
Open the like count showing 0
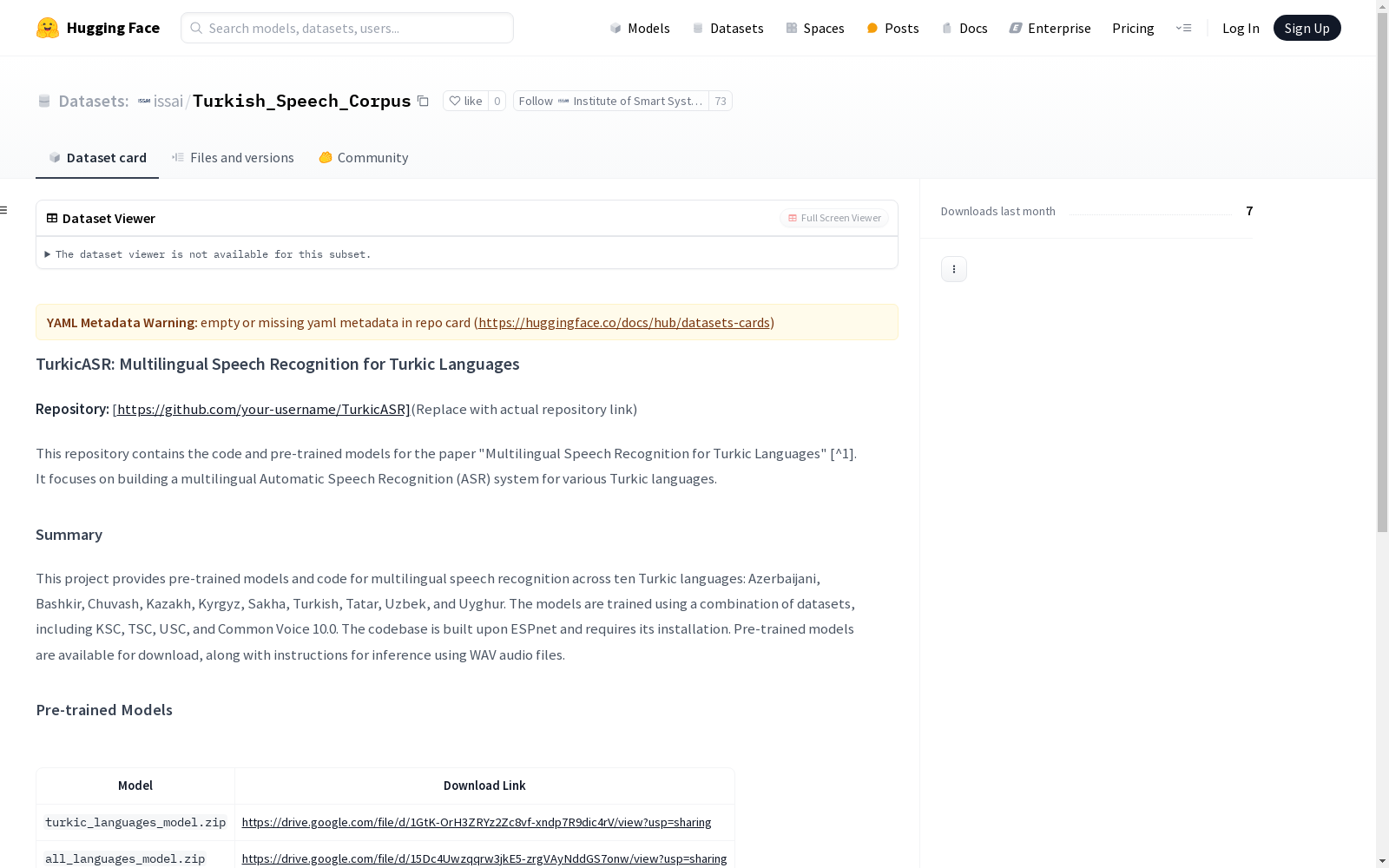coord(497,101)
